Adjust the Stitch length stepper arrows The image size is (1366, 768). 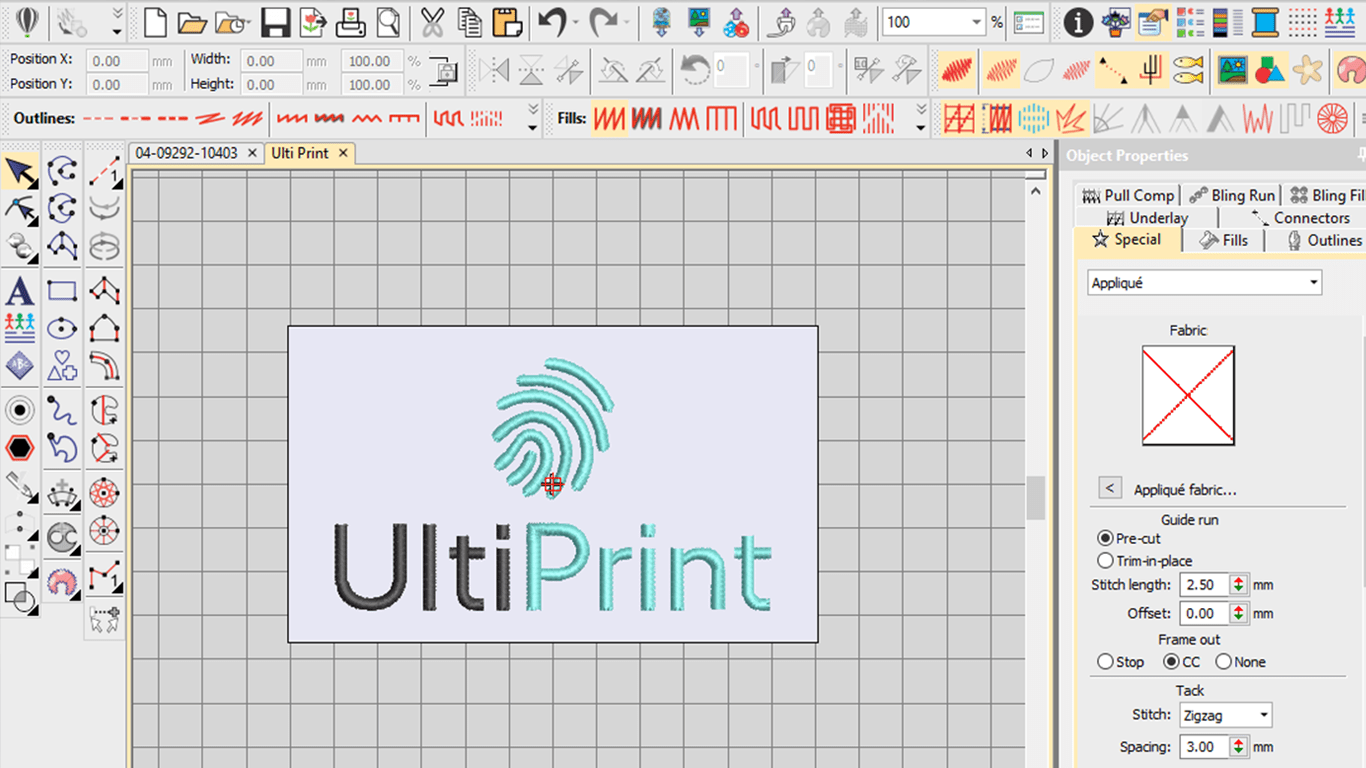(x=1238, y=585)
